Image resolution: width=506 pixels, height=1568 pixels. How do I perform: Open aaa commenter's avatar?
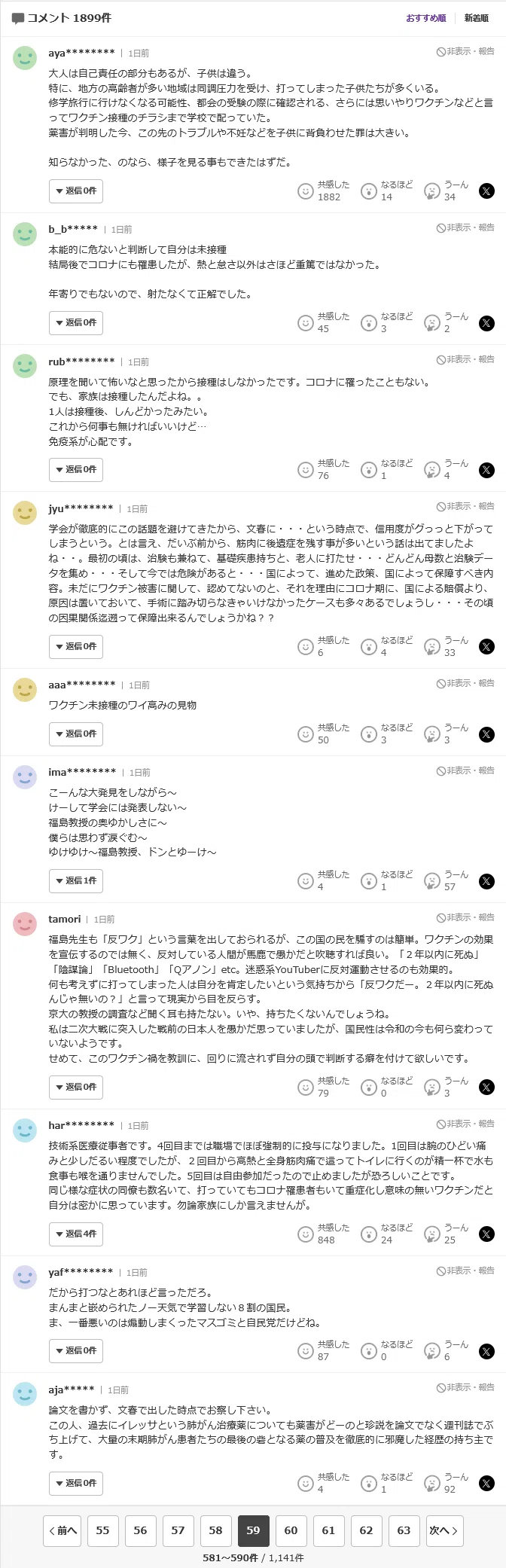tap(25, 690)
